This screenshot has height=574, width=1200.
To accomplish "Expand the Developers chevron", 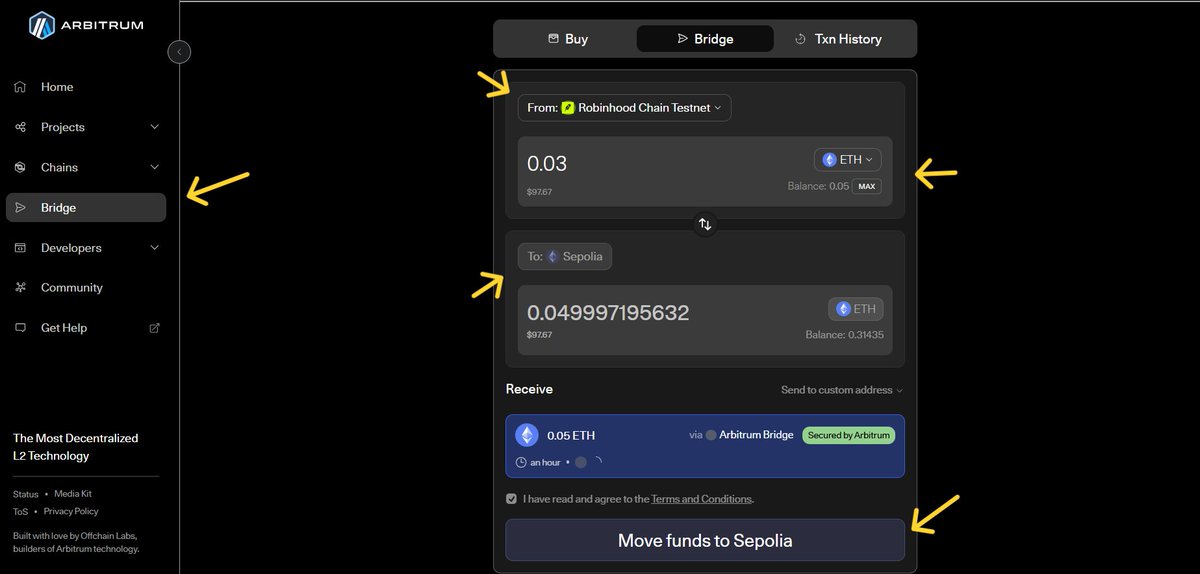I will 154,247.
